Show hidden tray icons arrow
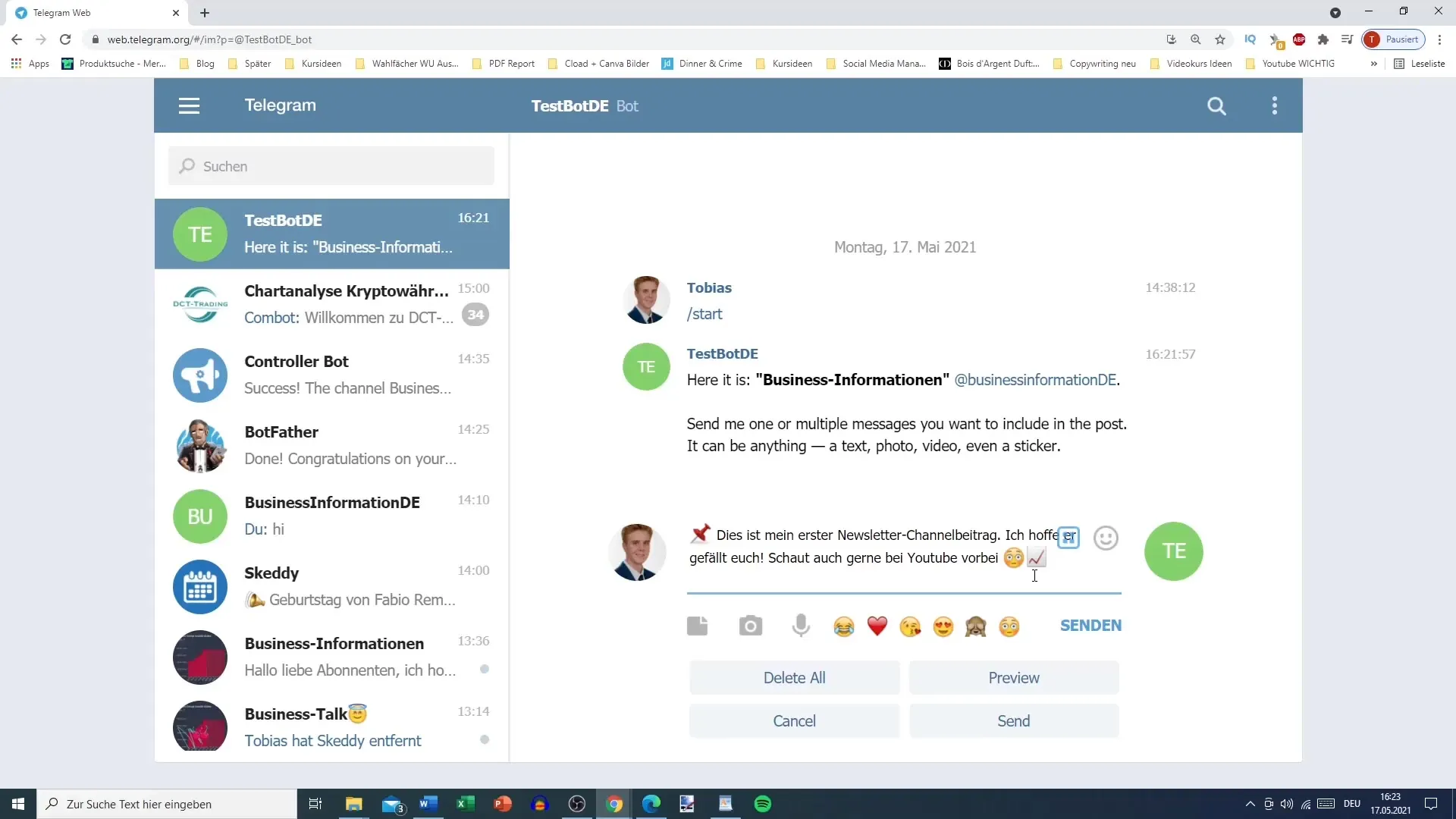 click(1250, 804)
